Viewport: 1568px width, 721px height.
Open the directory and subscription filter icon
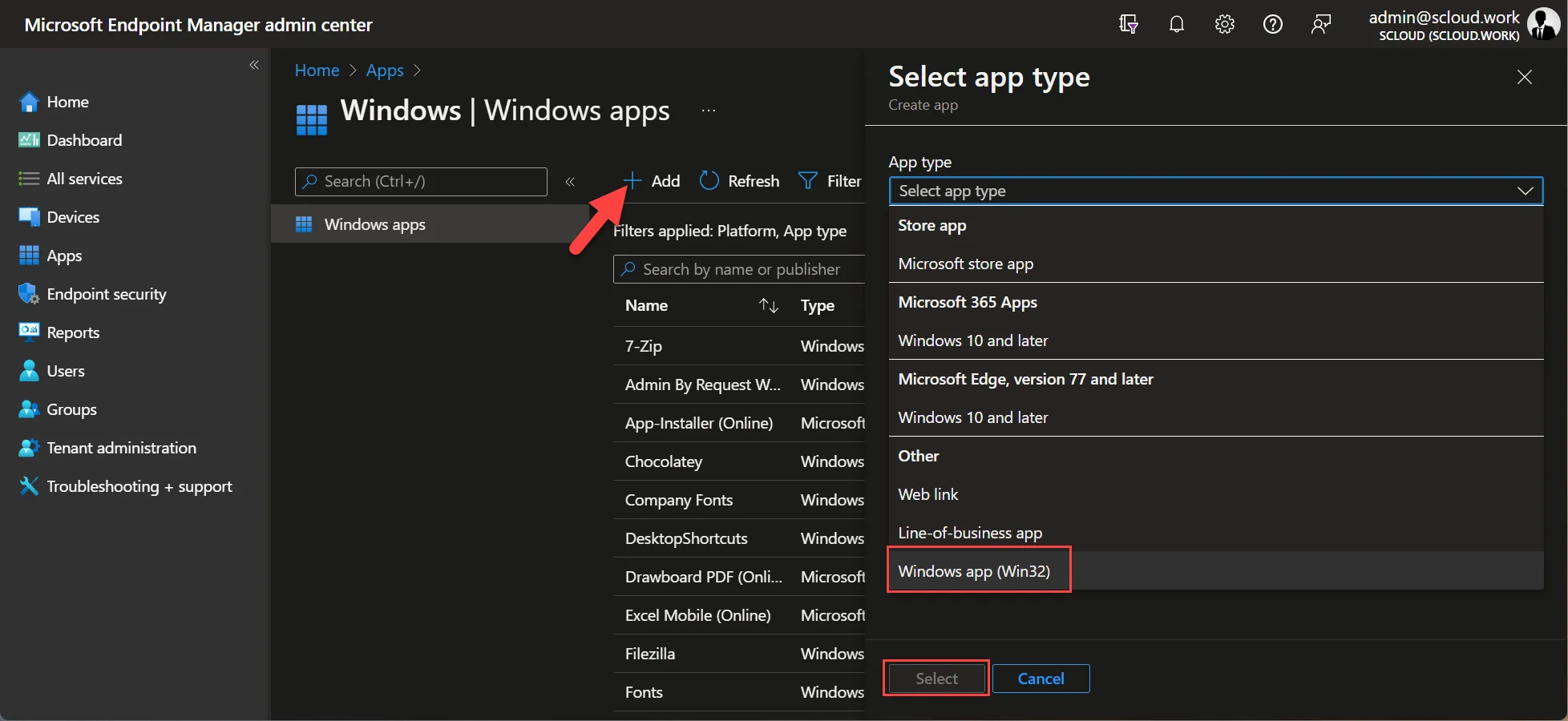[x=1129, y=24]
